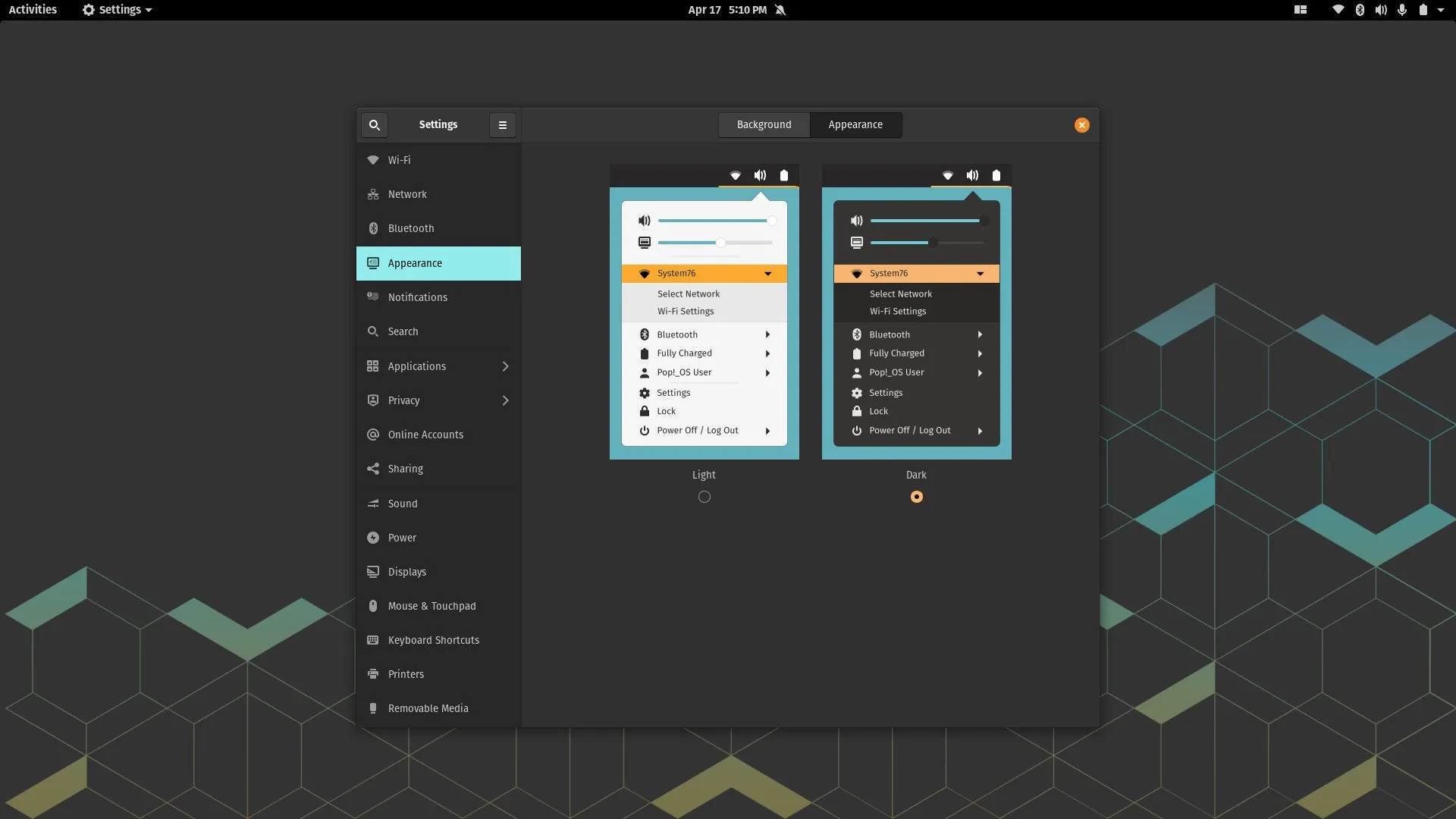Screen dimensions: 1456x819
Task: Select the Notifications sidebar icon
Action: point(373,297)
